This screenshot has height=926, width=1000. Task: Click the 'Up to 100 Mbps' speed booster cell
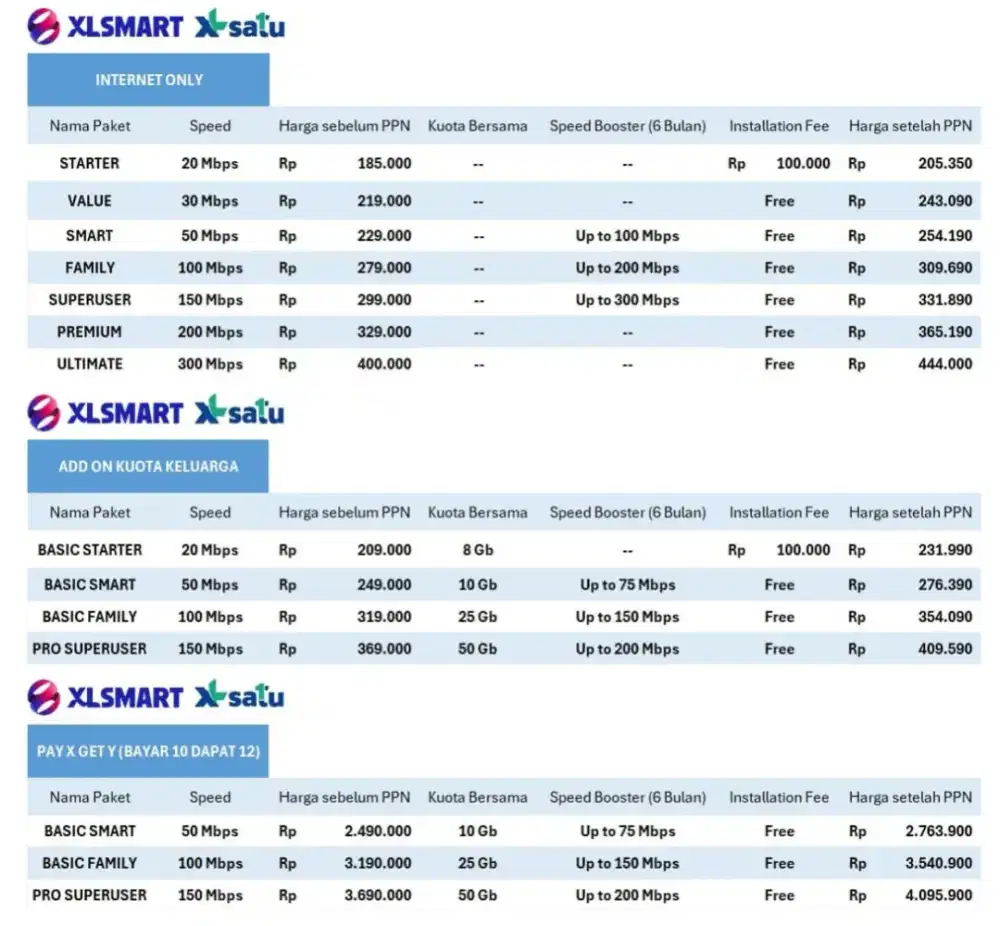627,236
